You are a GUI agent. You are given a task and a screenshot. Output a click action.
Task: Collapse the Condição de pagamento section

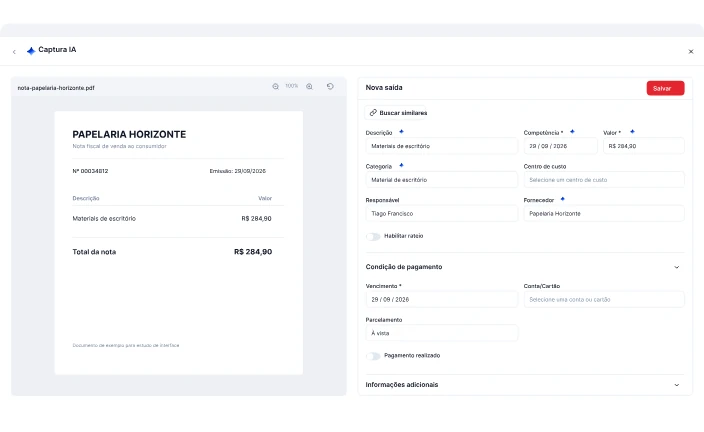point(677,267)
